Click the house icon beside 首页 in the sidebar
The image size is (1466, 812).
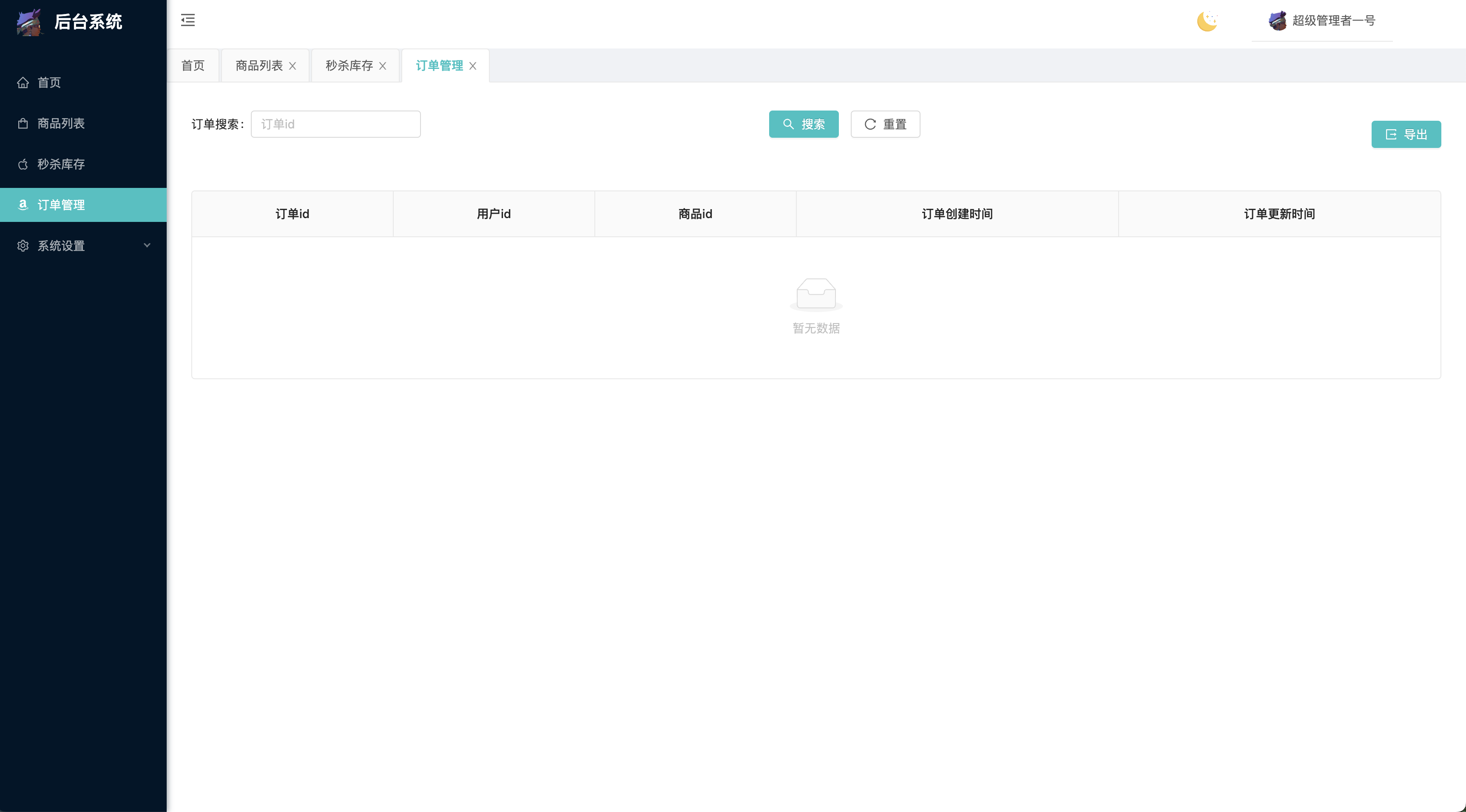coord(23,82)
